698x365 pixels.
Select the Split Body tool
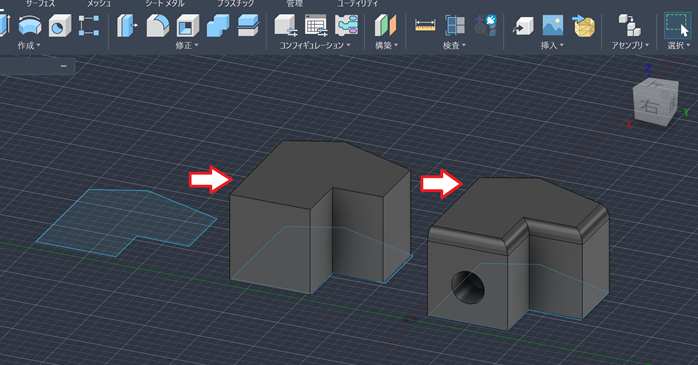pos(248,25)
